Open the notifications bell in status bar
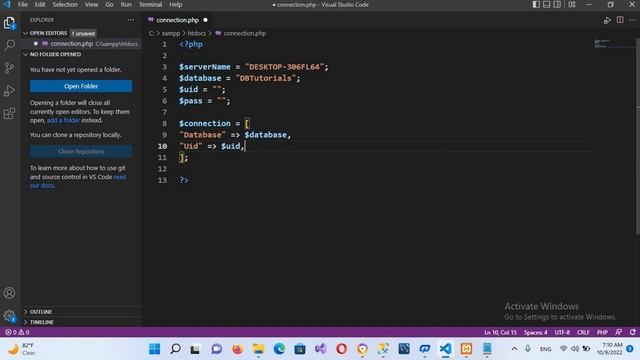 click(x=633, y=332)
